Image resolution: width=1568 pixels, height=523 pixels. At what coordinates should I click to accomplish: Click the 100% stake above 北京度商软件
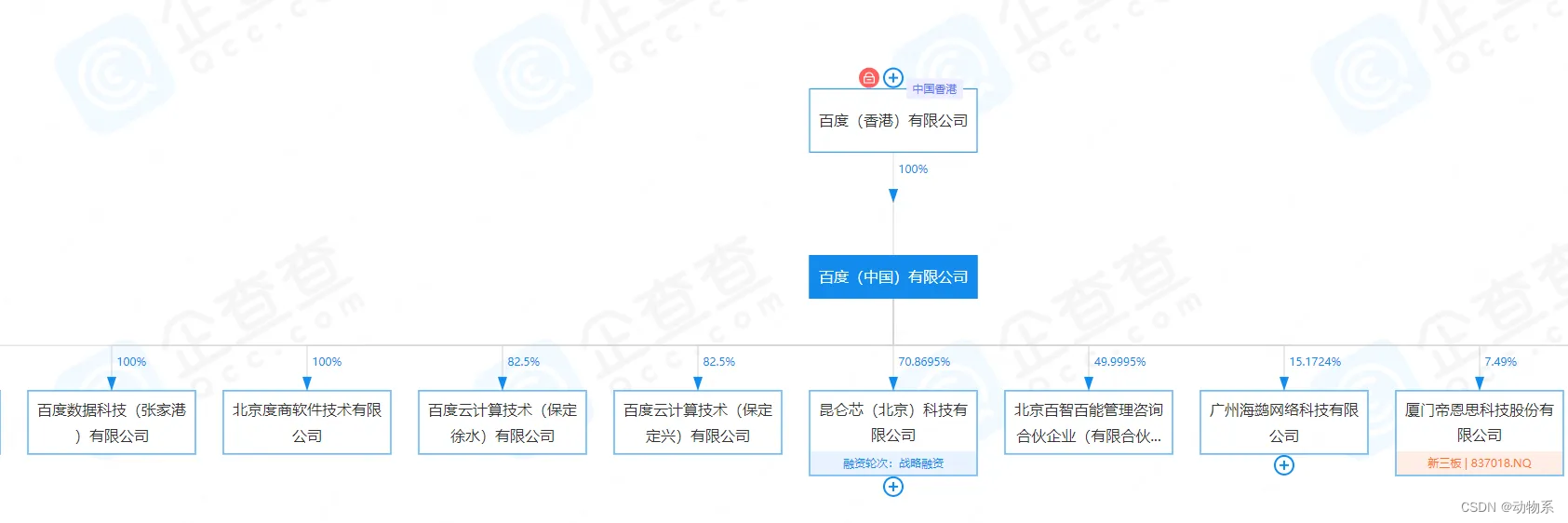tap(327, 362)
